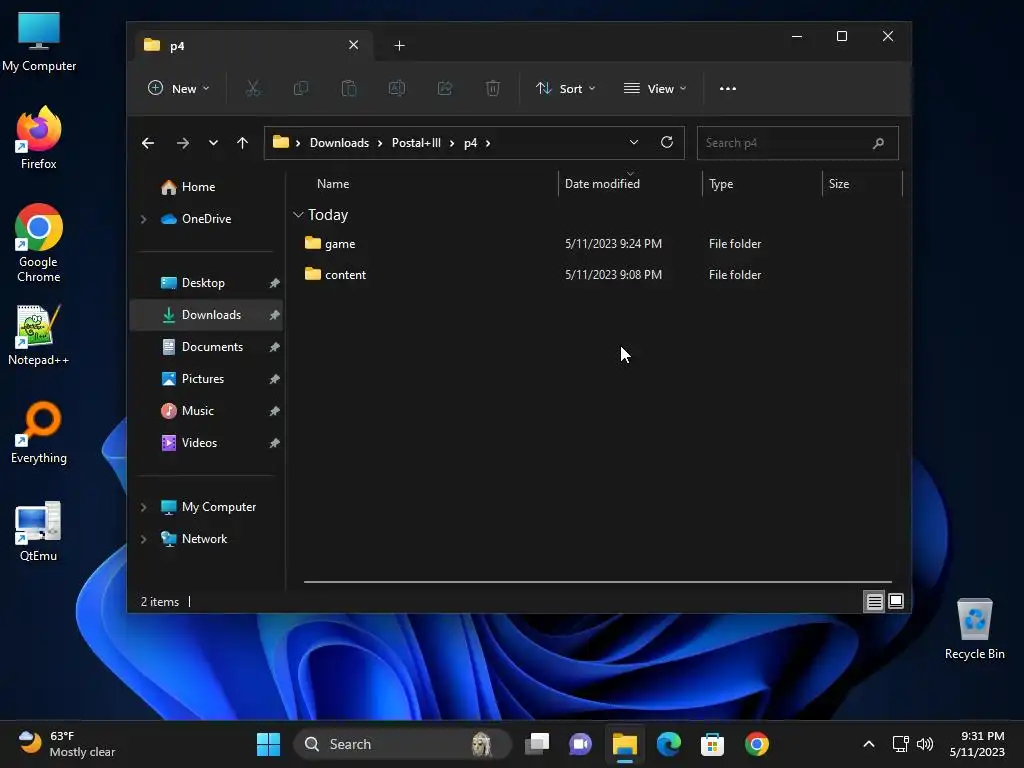The height and width of the screenshot is (768, 1024).
Task: Expand My Computer tree node
Action: coord(144,507)
